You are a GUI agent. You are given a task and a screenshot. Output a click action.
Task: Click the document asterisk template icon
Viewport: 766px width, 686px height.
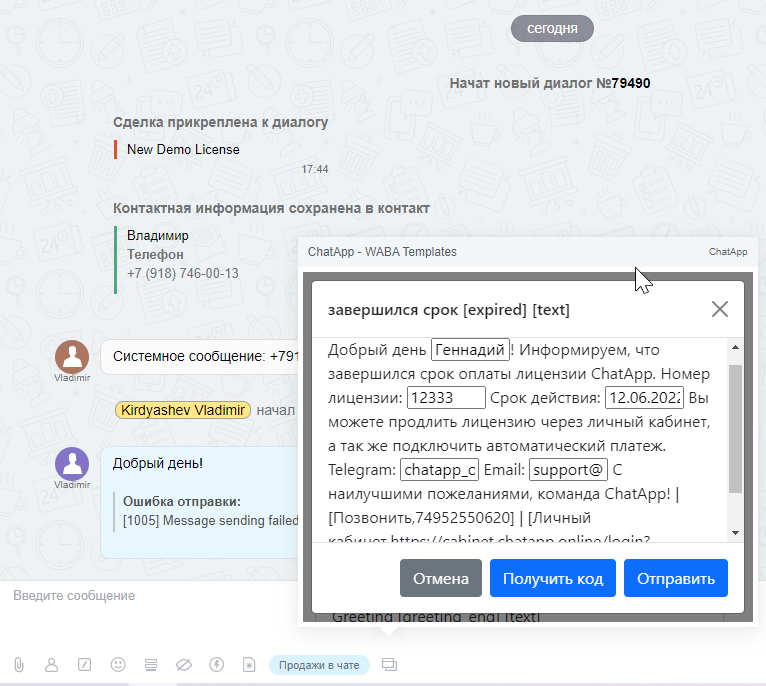click(x=249, y=665)
